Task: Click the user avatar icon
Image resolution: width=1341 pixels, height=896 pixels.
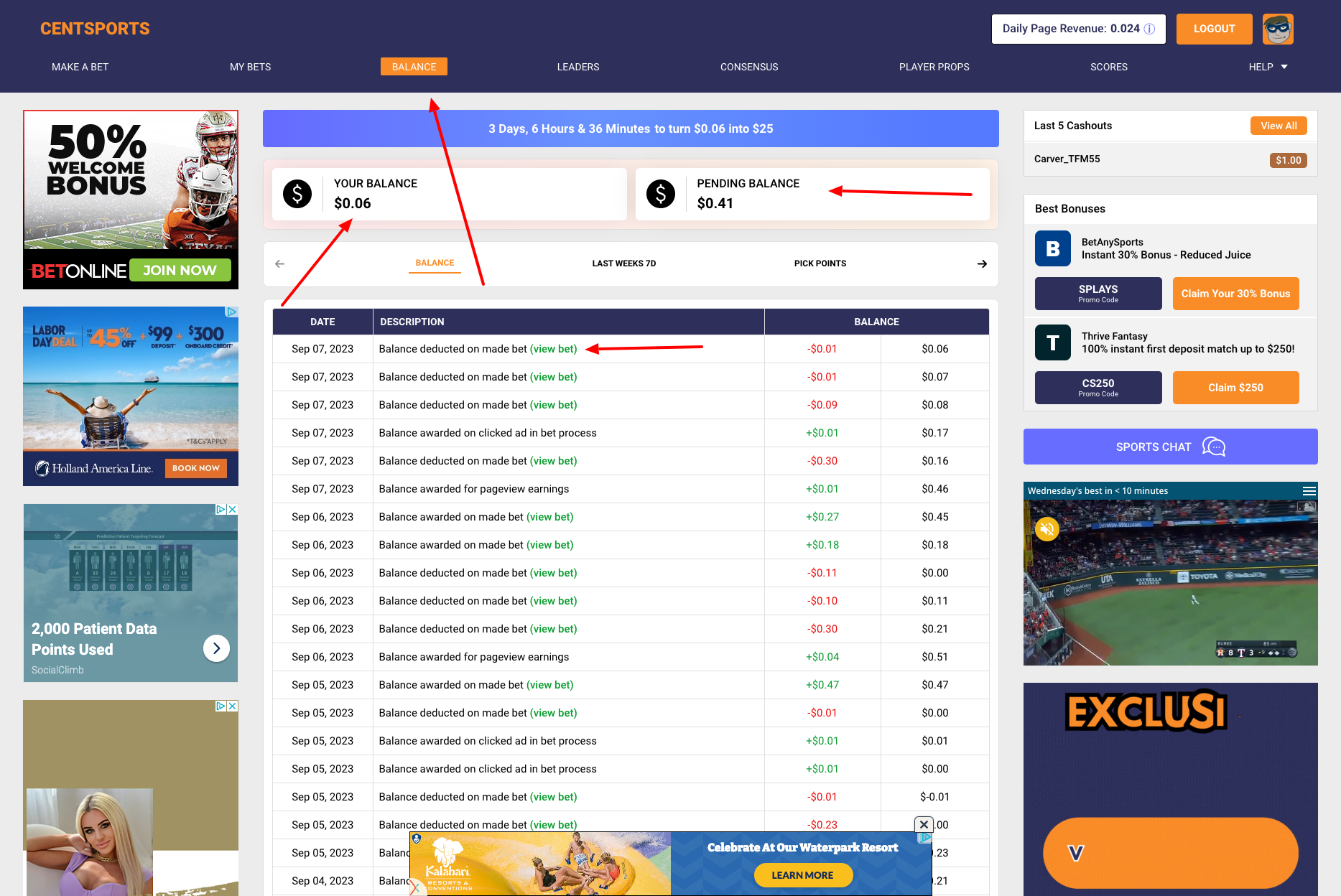Action: click(1278, 29)
